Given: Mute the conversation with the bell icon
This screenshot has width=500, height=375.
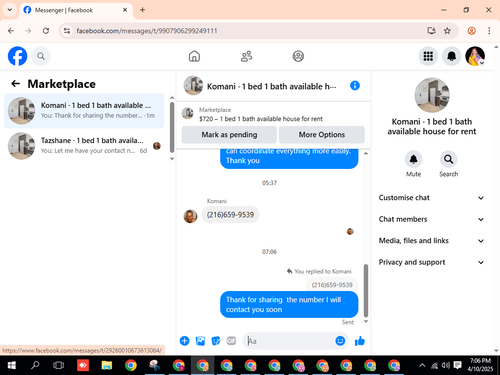Looking at the screenshot, I should click(x=413, y=159).
